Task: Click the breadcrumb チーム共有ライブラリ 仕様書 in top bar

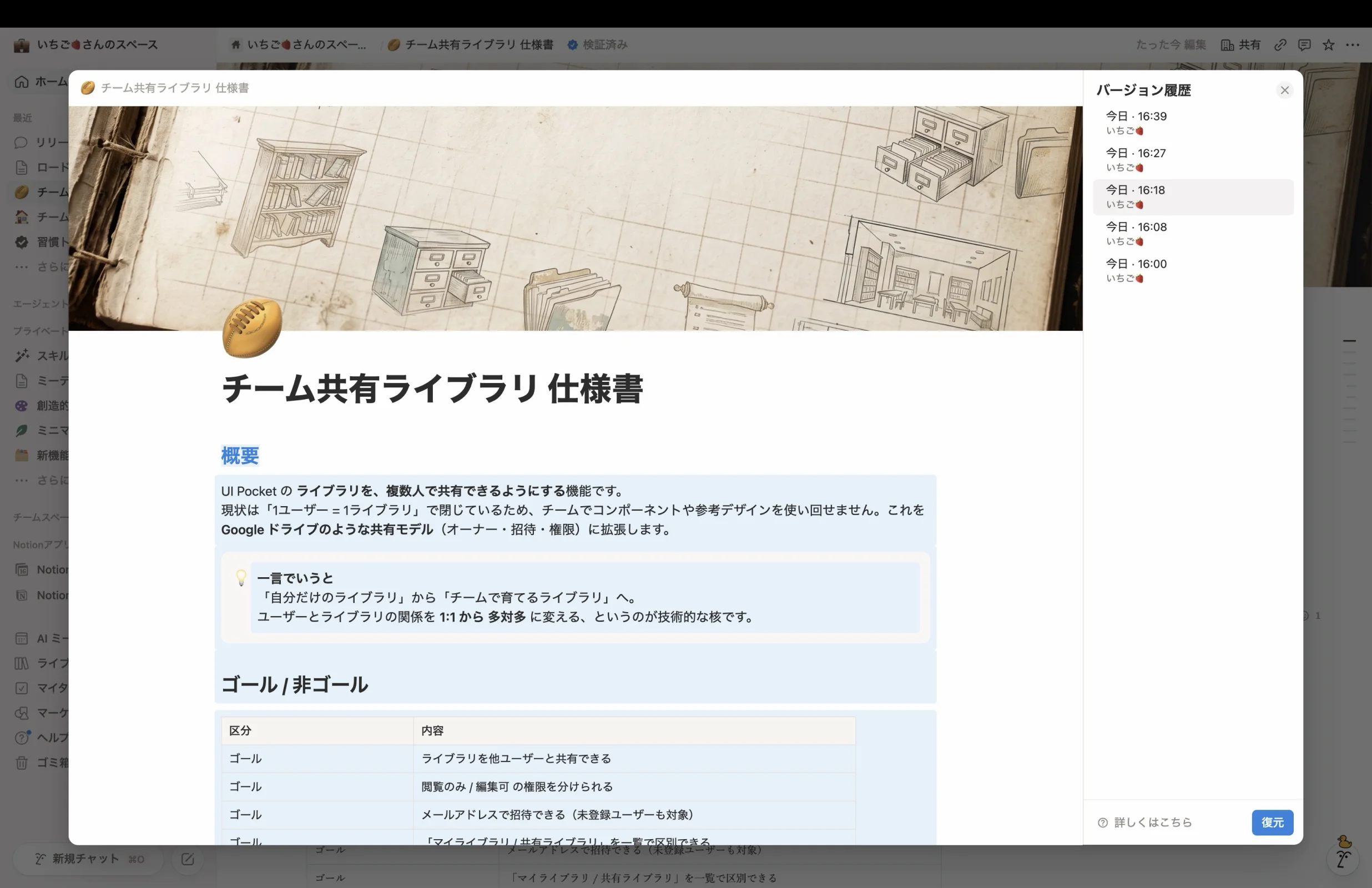Action: pyautogui.click(x=471, y=44)
